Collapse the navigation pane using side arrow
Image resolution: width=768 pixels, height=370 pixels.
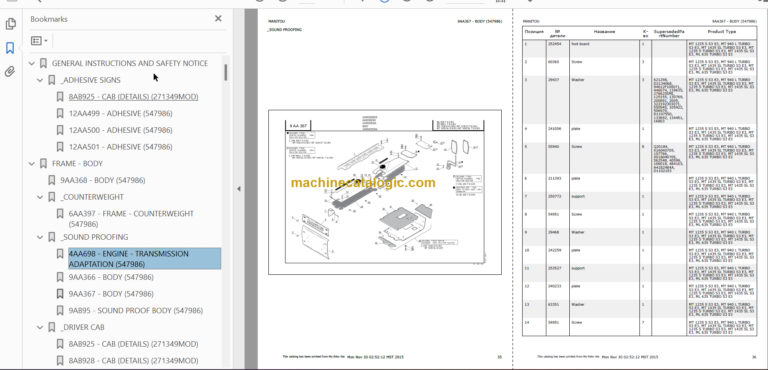point(239,189)
